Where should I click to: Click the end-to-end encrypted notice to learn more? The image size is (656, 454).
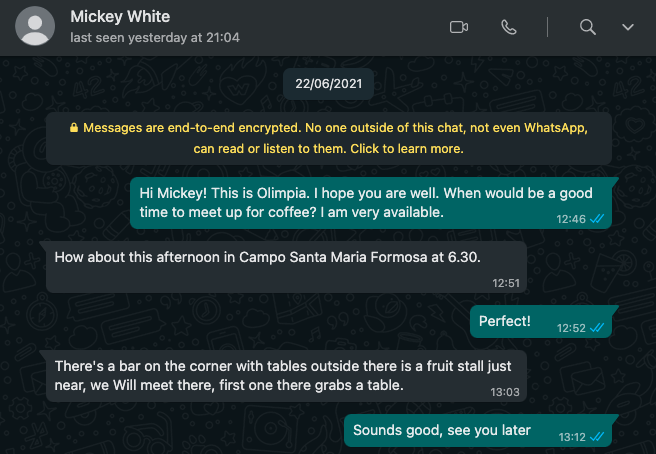click(329, 138)
